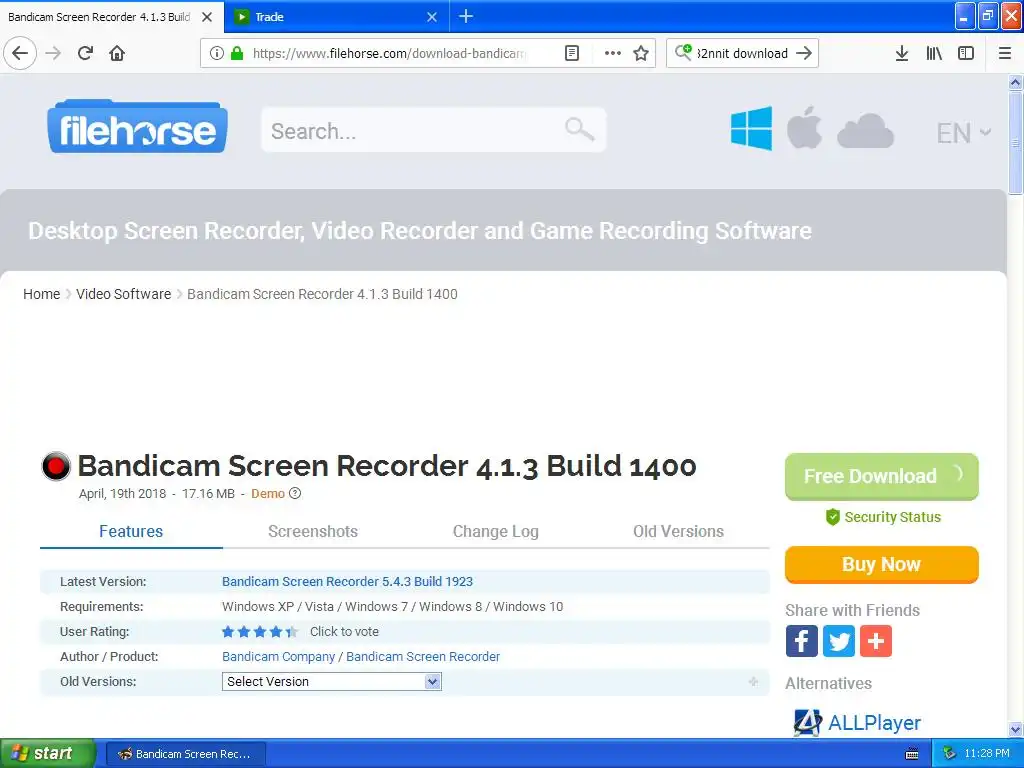Select the Windows platform icon
1024x768 pixels.
[751, 128]
